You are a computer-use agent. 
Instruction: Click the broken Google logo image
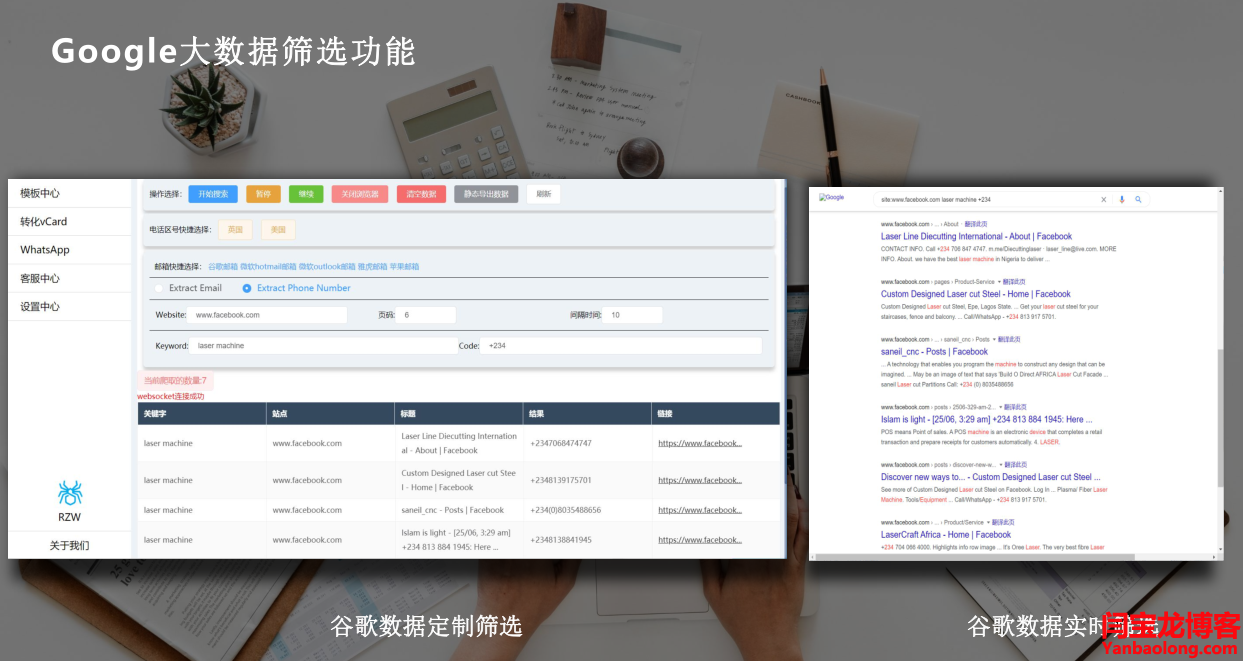831,197
